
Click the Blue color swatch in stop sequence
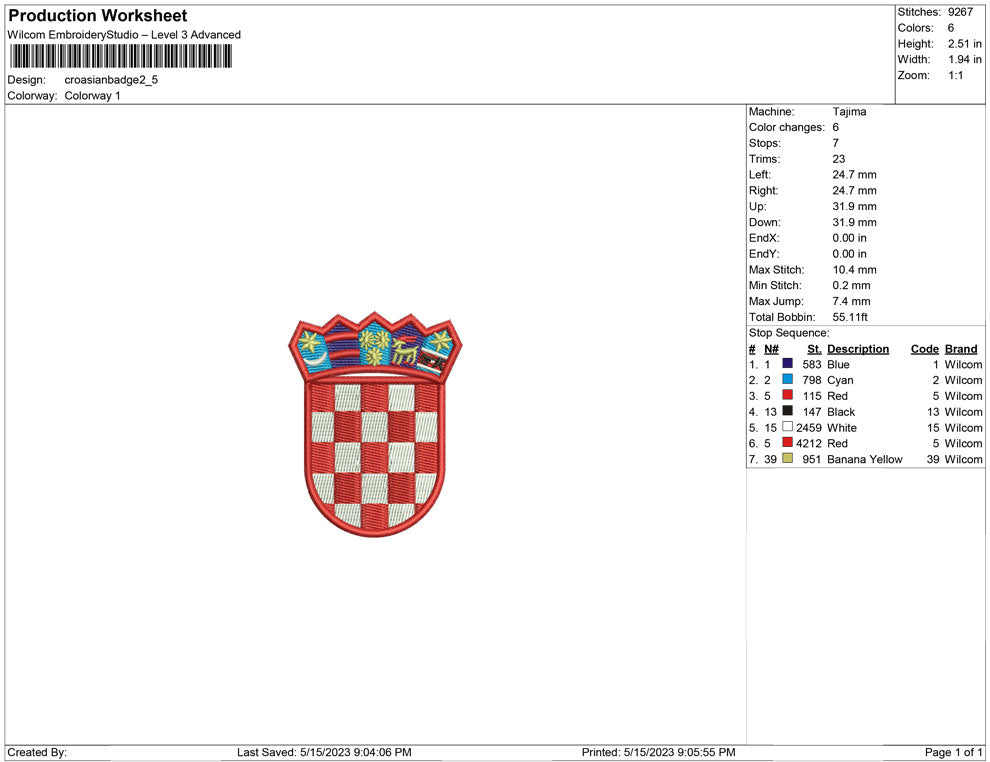point(786,364)
